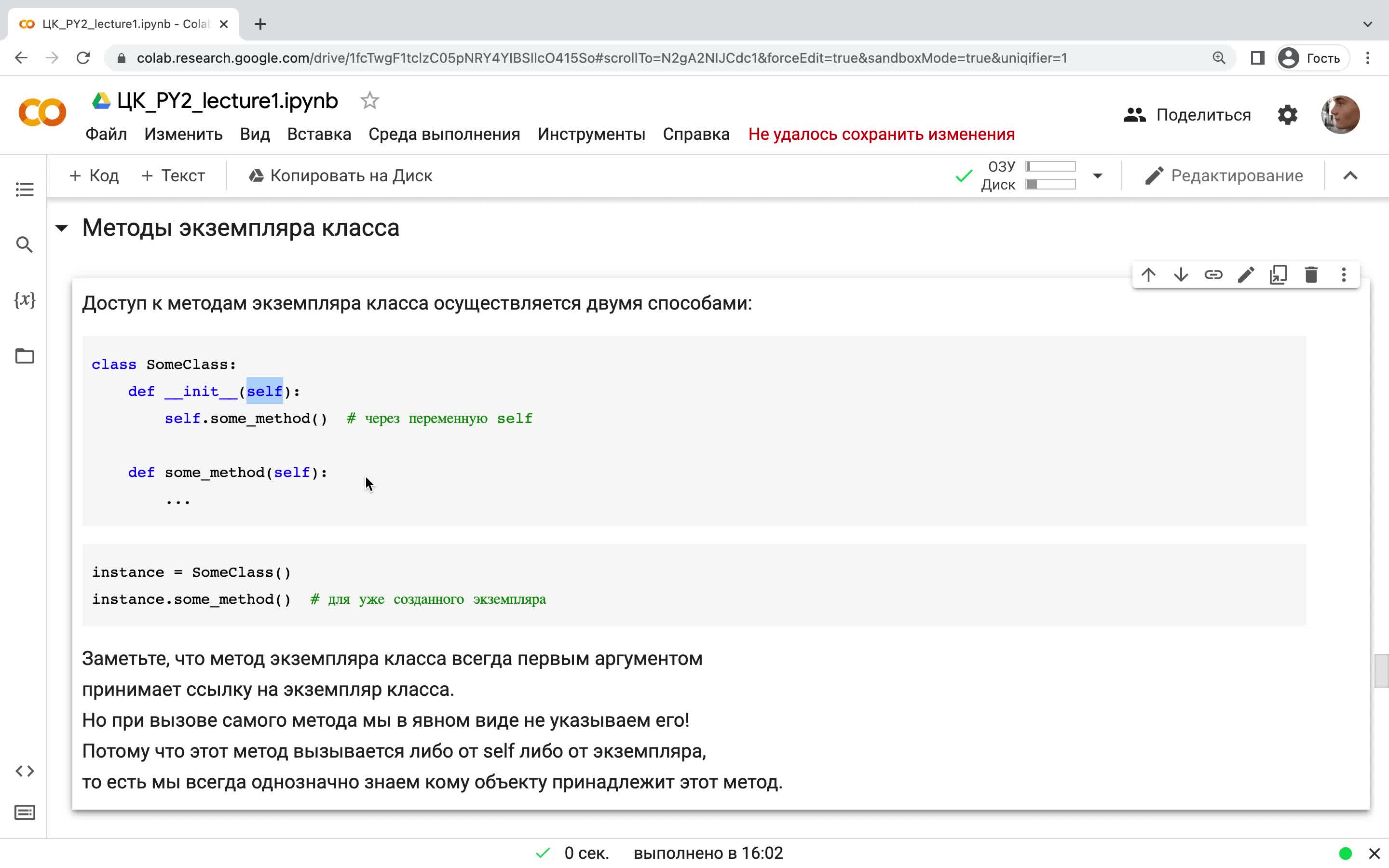Open the Редактирование mode dropdown

(1224, 176)
